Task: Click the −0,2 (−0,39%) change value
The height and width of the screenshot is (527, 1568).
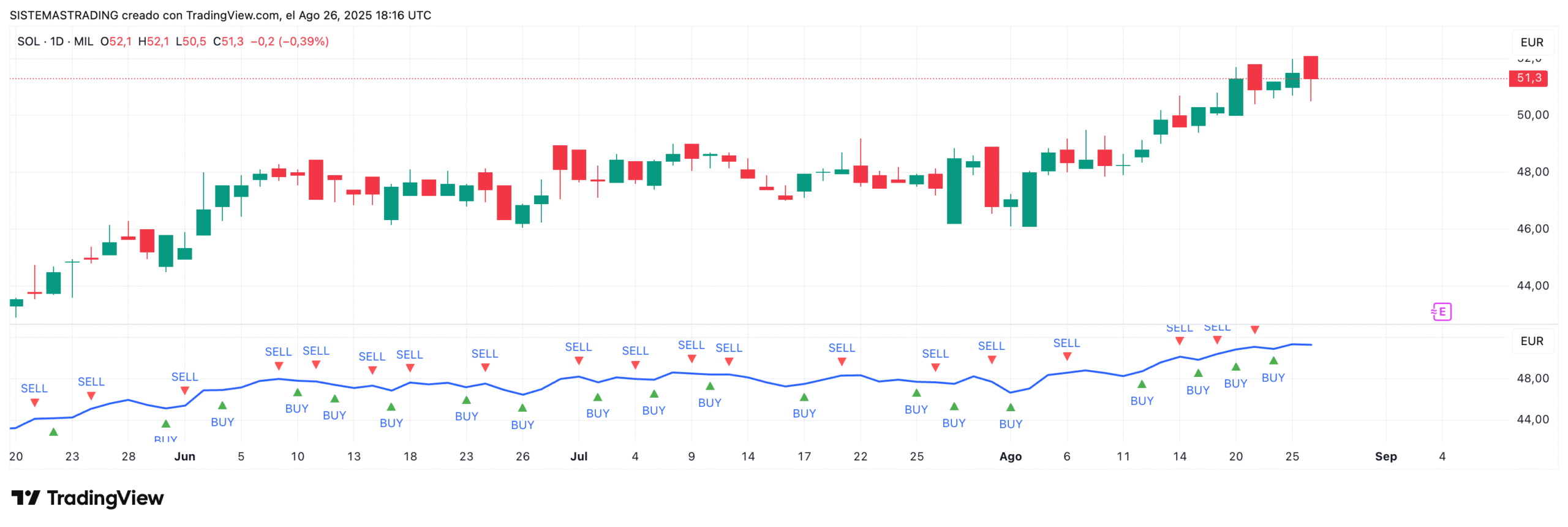Action: click(289, 42)
